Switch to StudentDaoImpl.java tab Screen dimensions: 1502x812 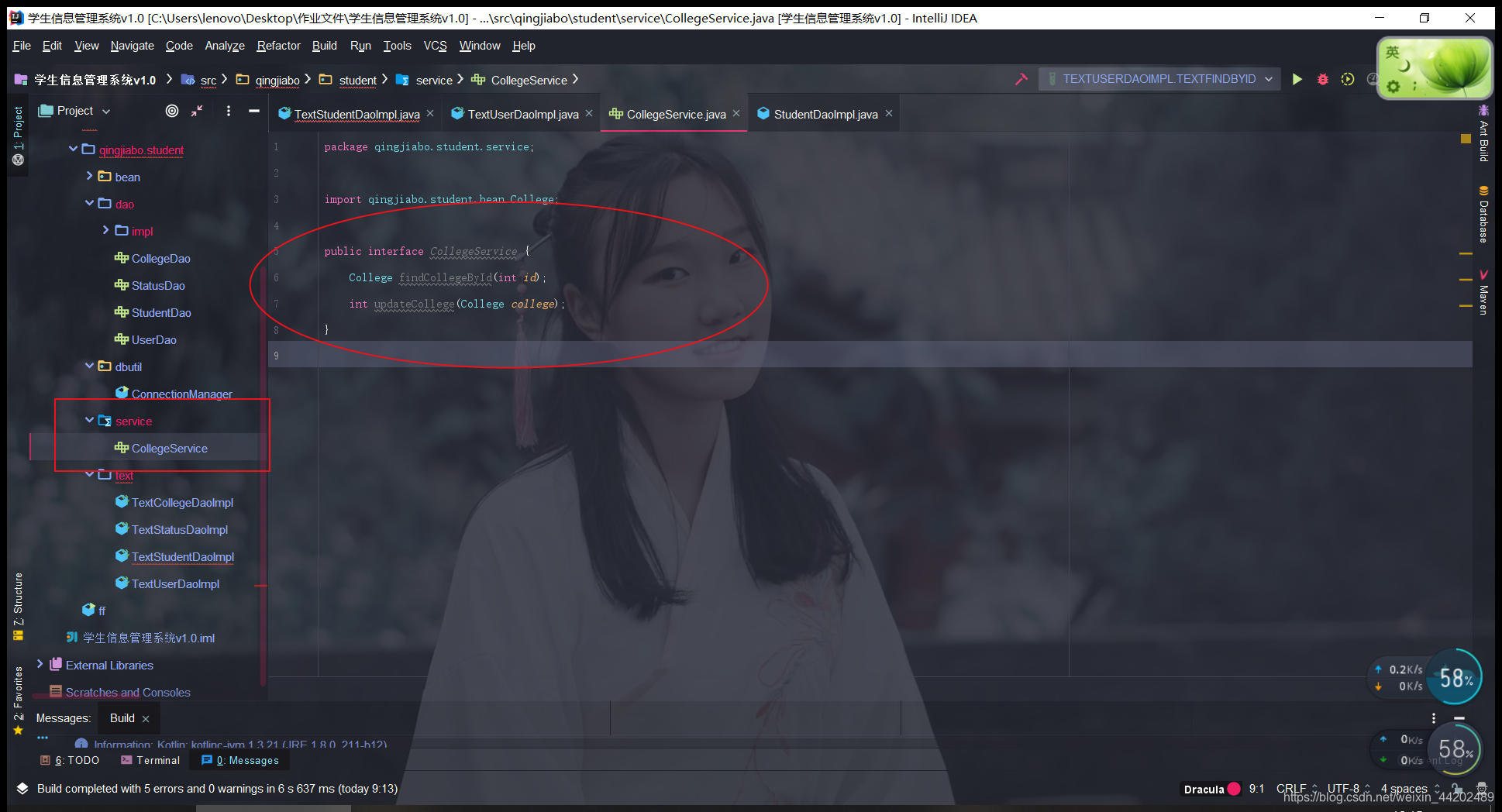click(x=825, y=114)
